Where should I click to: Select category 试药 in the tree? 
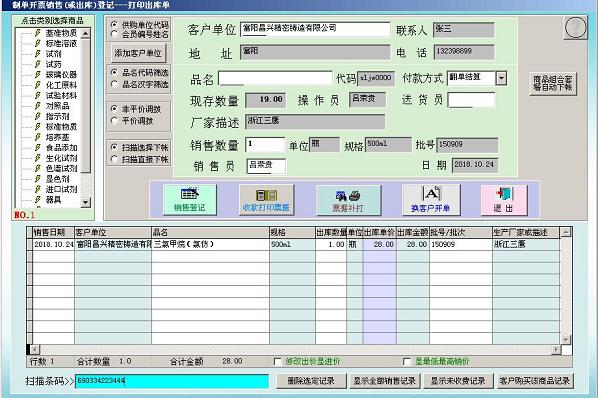[x=53, y=64]
